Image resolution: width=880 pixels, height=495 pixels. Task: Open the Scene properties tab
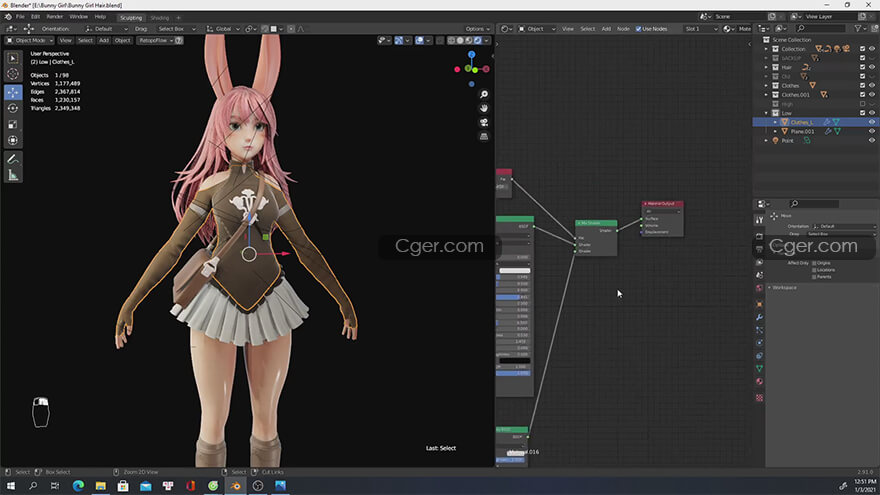pos(759,275)
